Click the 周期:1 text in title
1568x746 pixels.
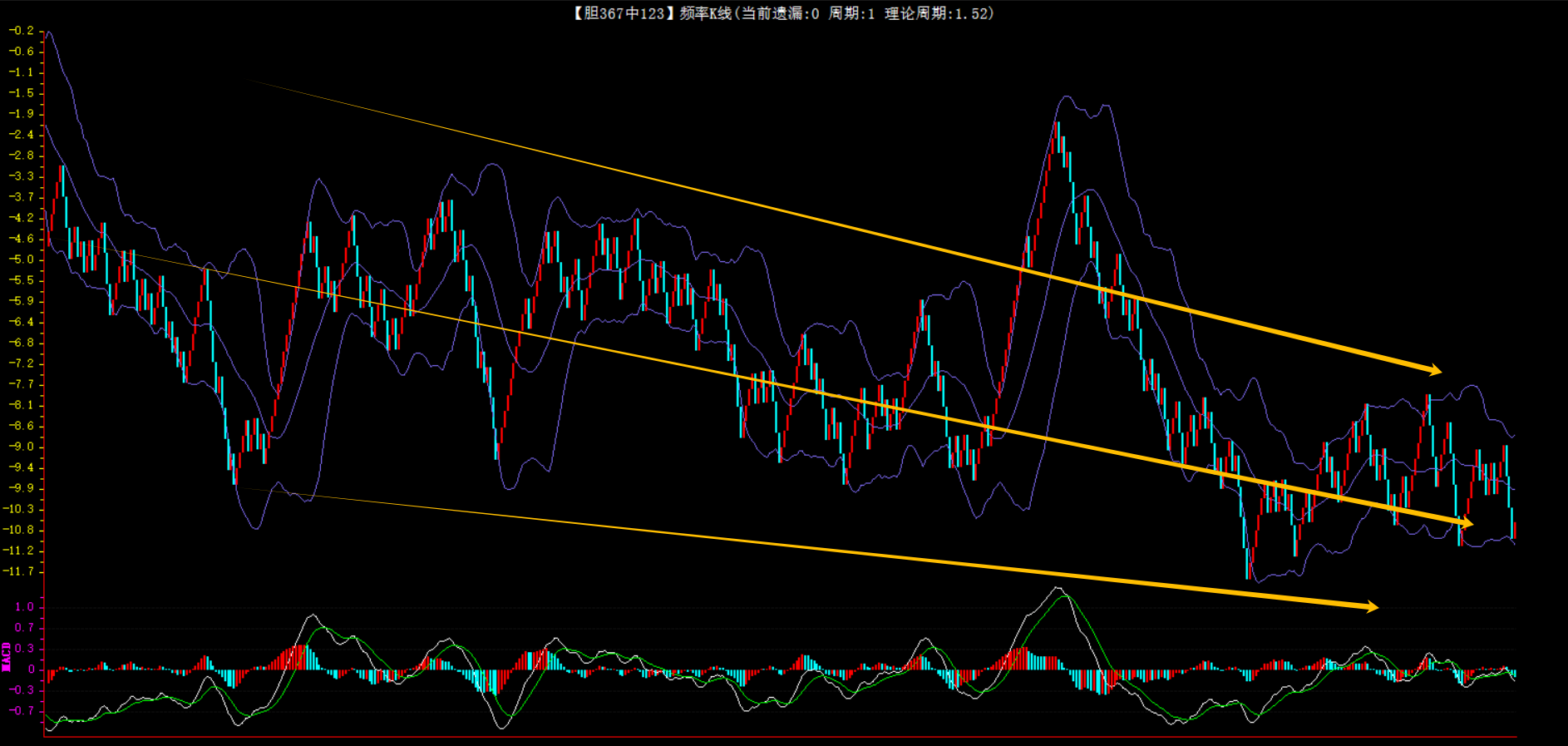tap(851, 13)
